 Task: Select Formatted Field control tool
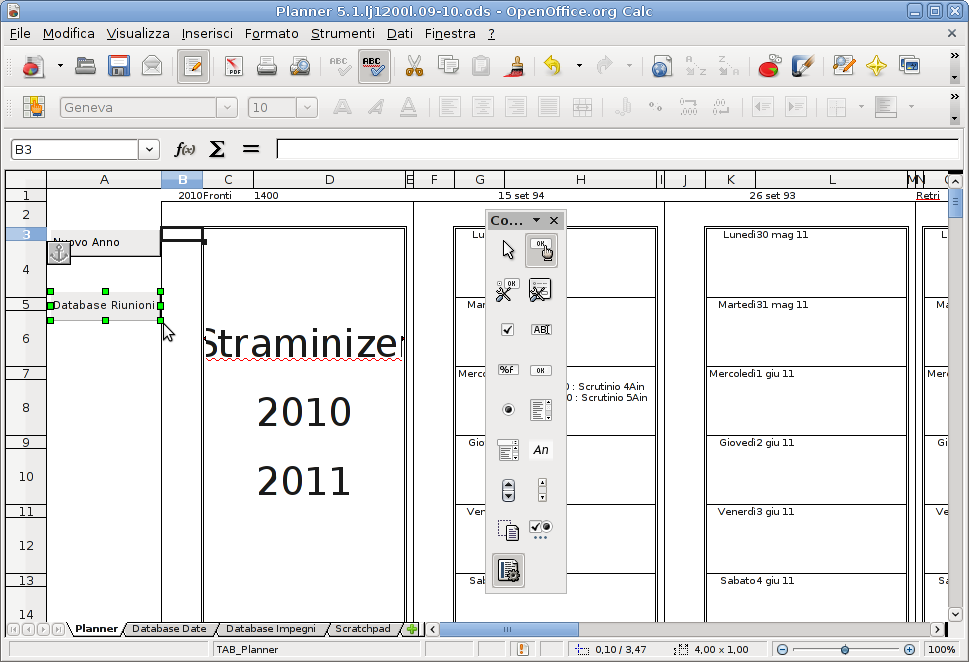(x=508, y=370)
